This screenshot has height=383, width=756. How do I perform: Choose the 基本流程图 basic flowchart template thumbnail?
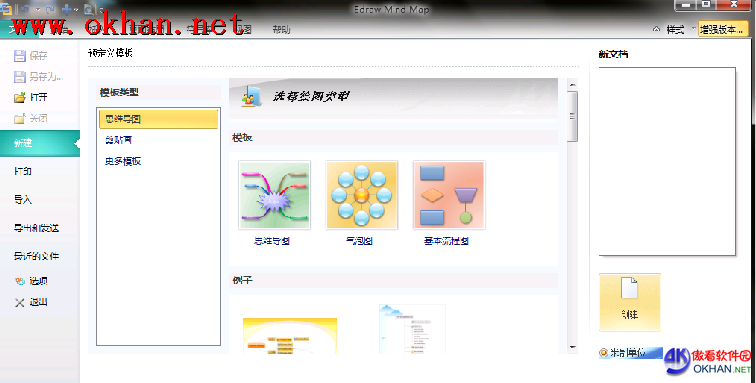(x=449, y=195)
